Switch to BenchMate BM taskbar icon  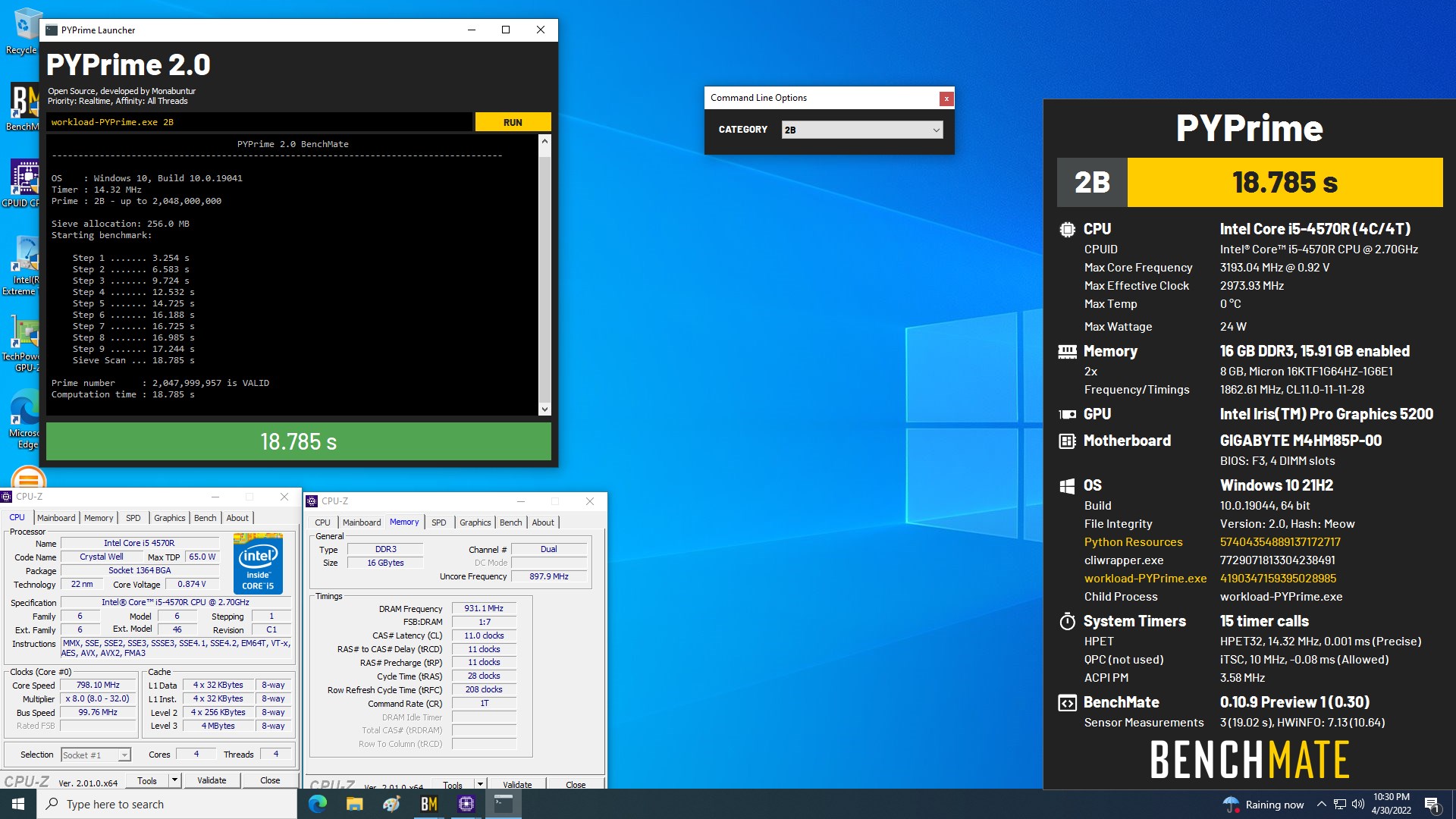428,804
